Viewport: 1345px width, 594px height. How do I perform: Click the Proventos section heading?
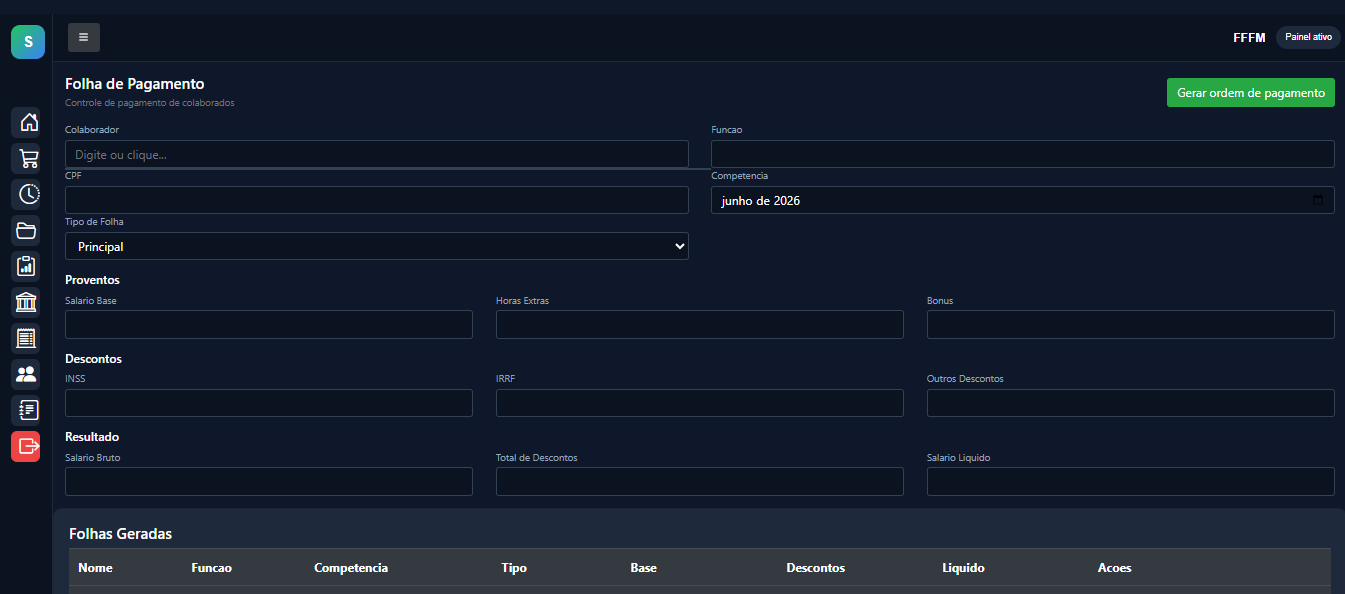click(92, 280)
